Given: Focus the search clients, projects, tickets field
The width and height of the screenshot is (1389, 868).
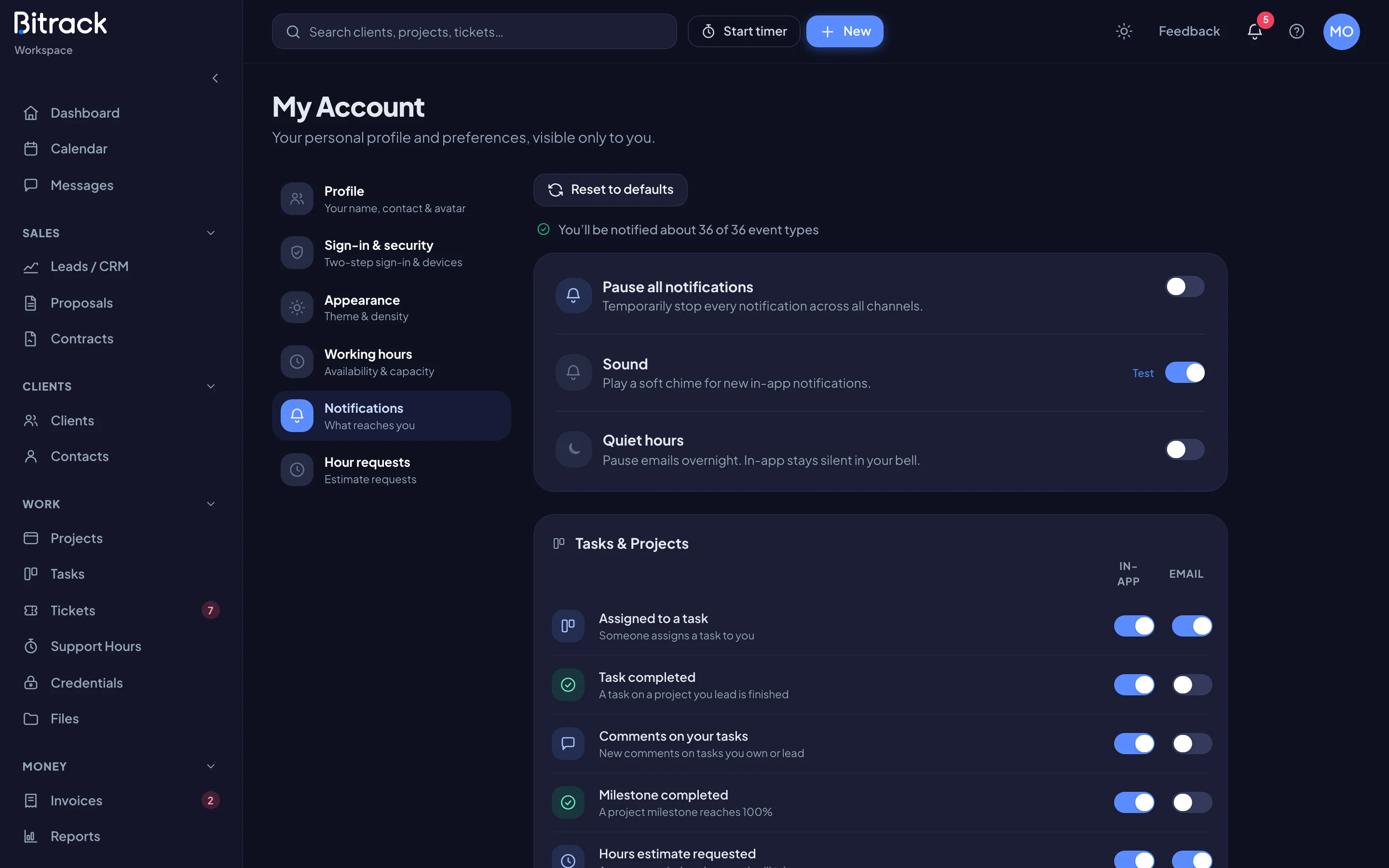Looking at the screenshot, I should [474, 31].
